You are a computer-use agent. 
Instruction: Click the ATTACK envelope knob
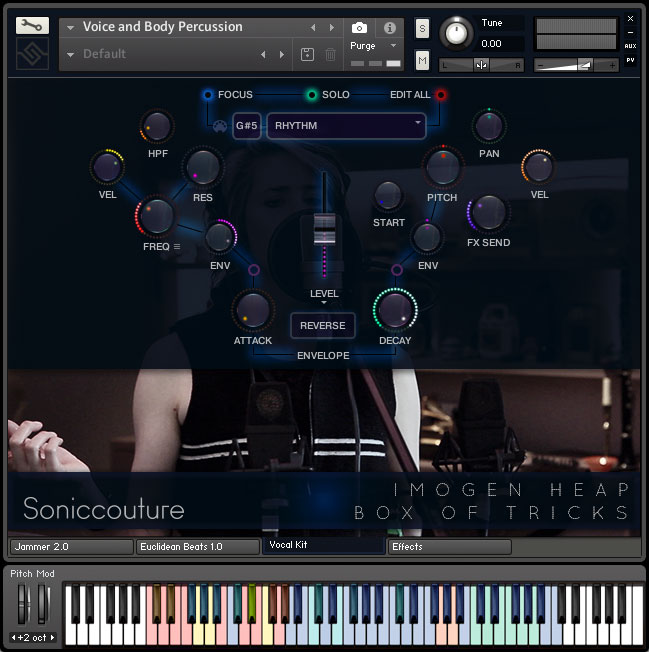coord(253,311)
